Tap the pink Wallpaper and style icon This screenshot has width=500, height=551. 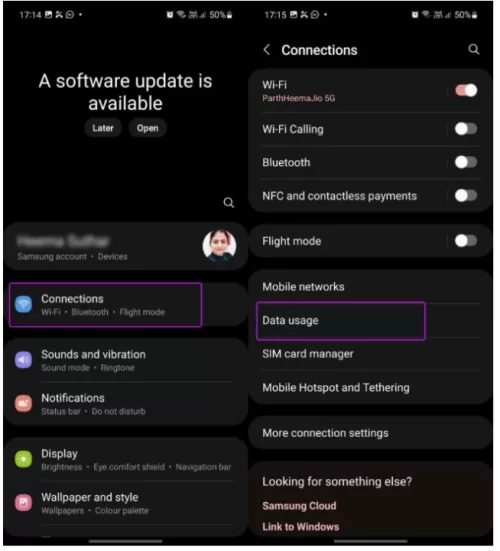(x=24, y=503)
